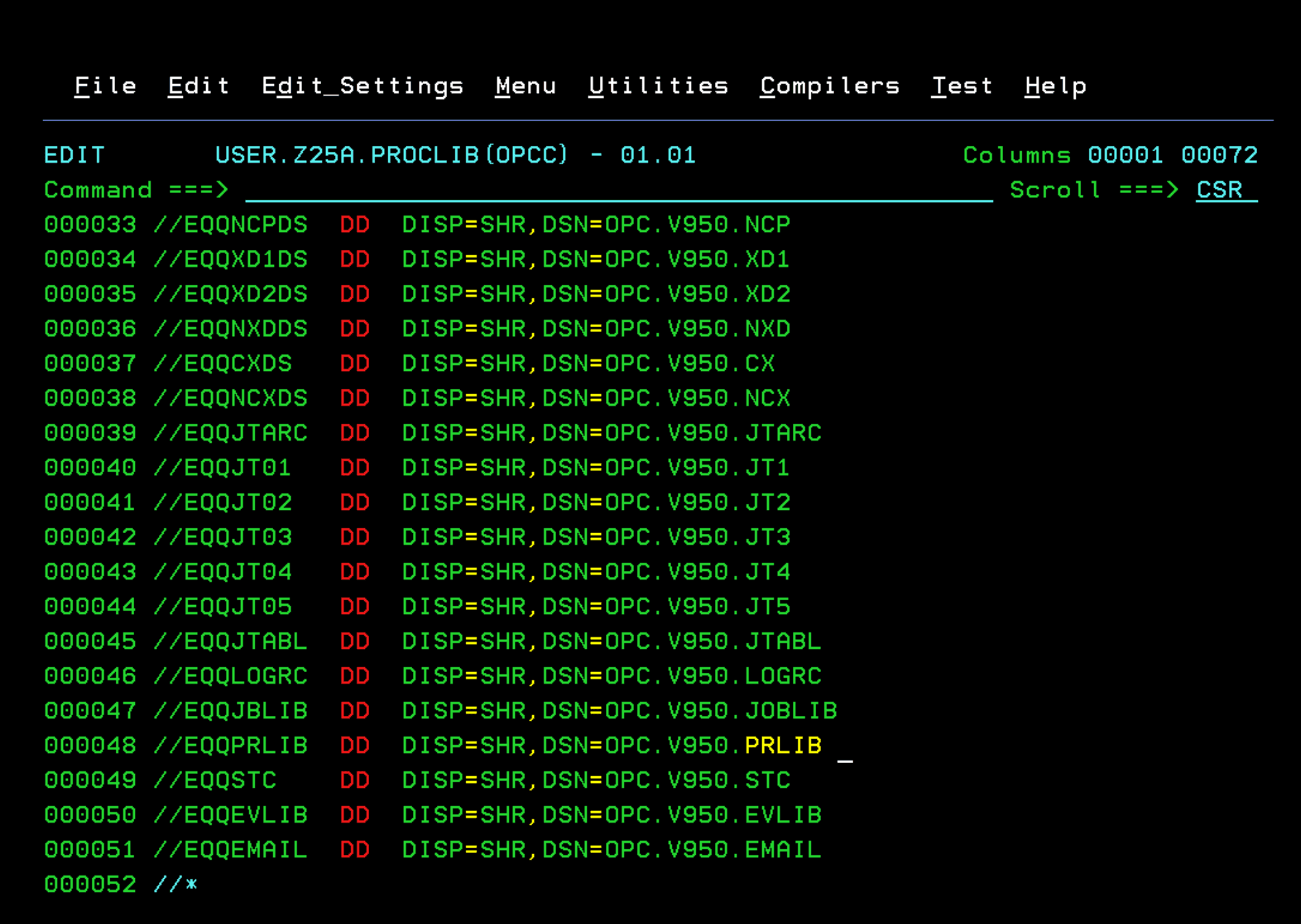The width and height of the screenshot is (1301, 924).
Task: Select line number 000040 for EQQJT01
Action: coord(90,468)
